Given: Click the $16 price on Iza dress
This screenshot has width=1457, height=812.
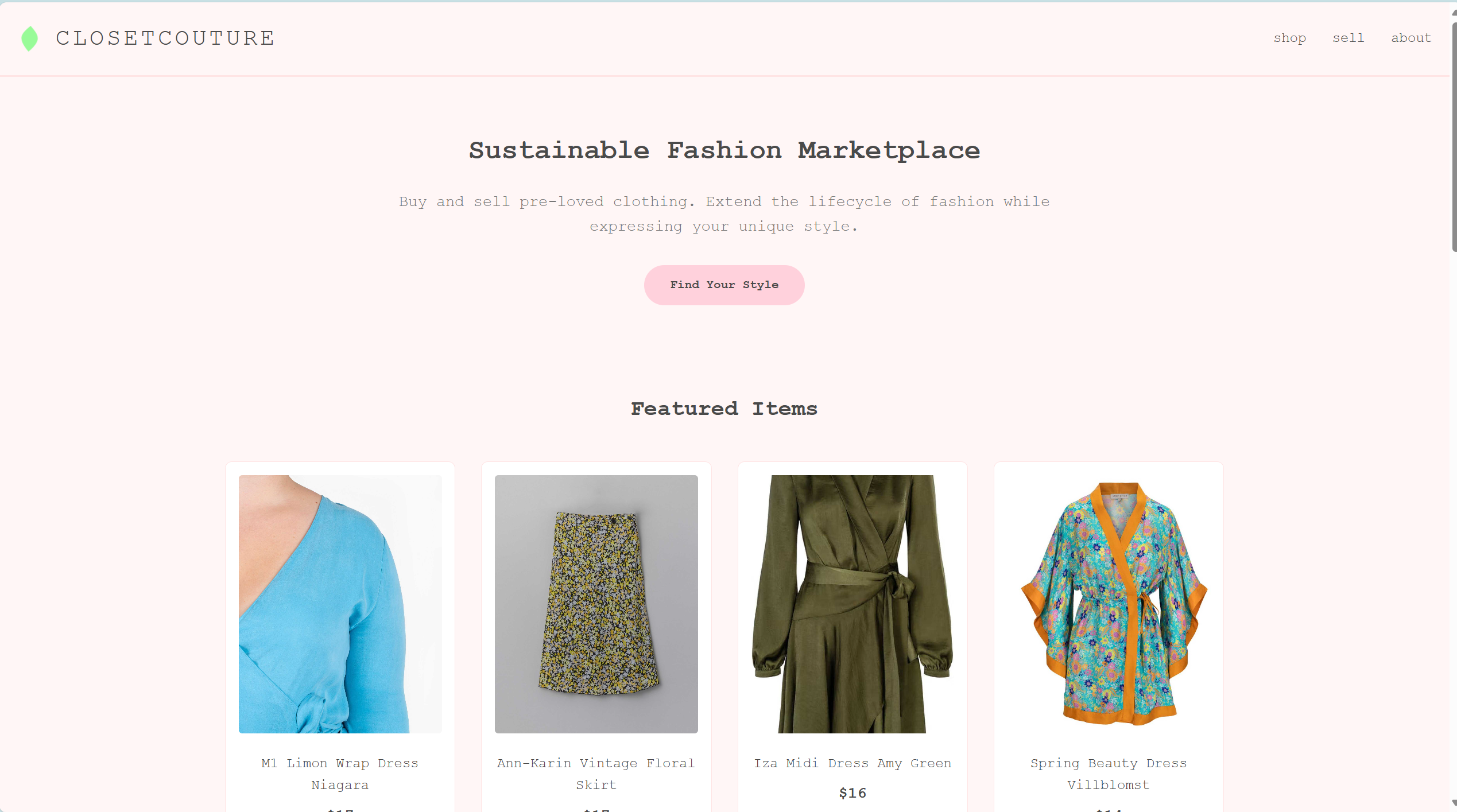Looking at the screenshot, I should point(852,793).
